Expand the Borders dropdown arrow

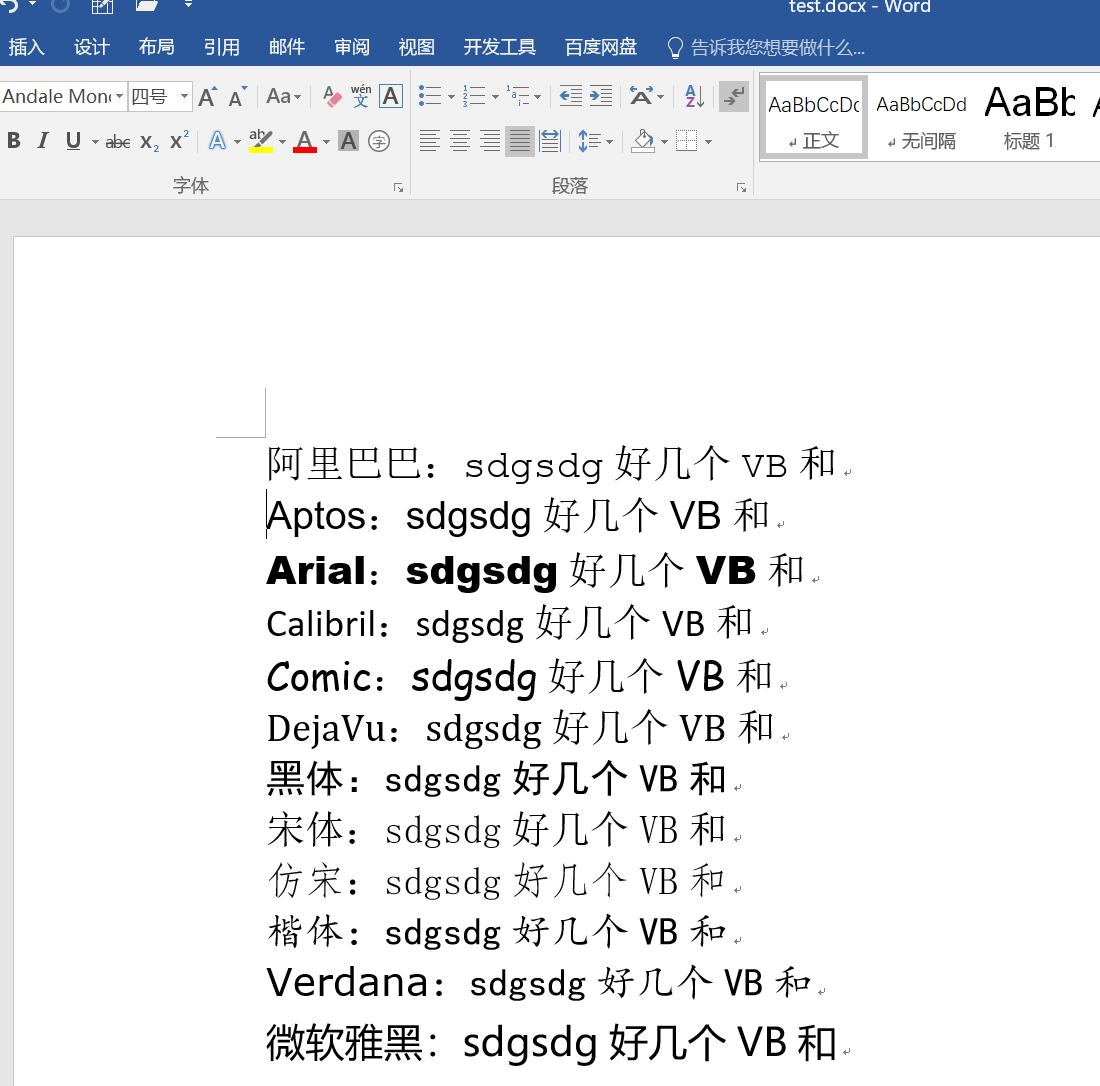708,142
